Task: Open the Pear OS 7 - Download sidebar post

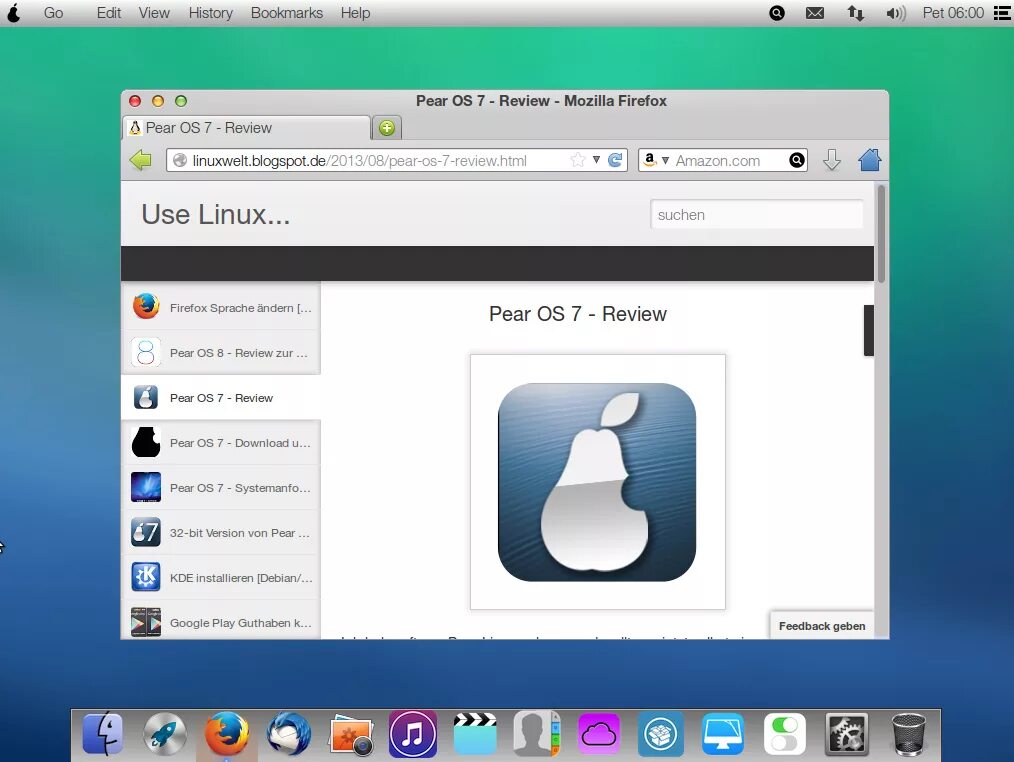Action: (x=221, y=442)
